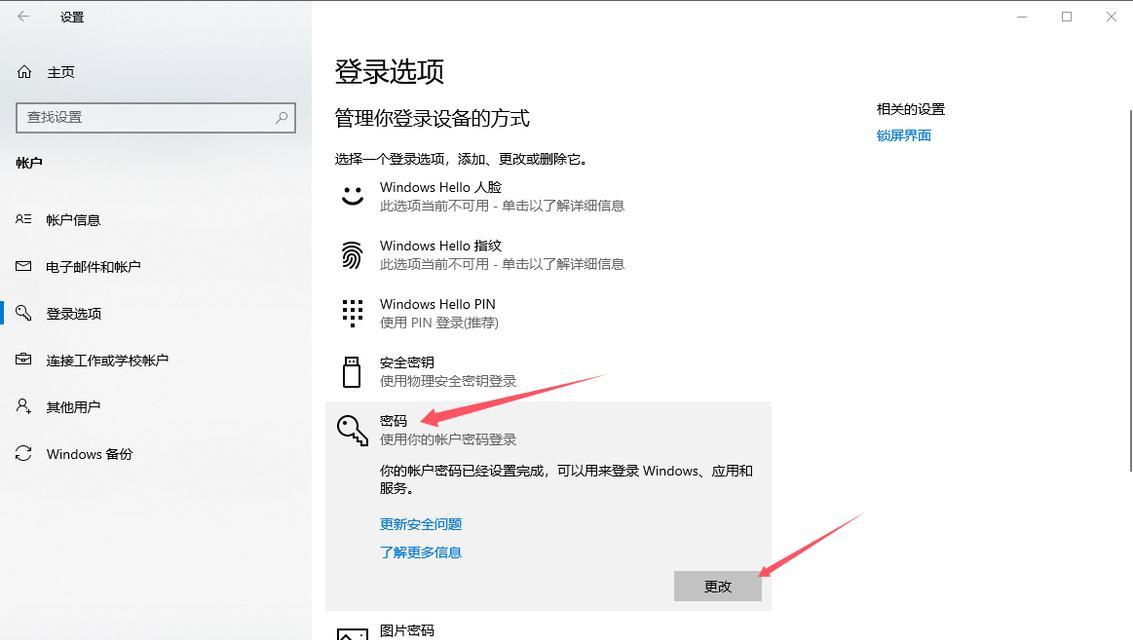
Task: Click the 更改 password button
Action: coord(718,586)
